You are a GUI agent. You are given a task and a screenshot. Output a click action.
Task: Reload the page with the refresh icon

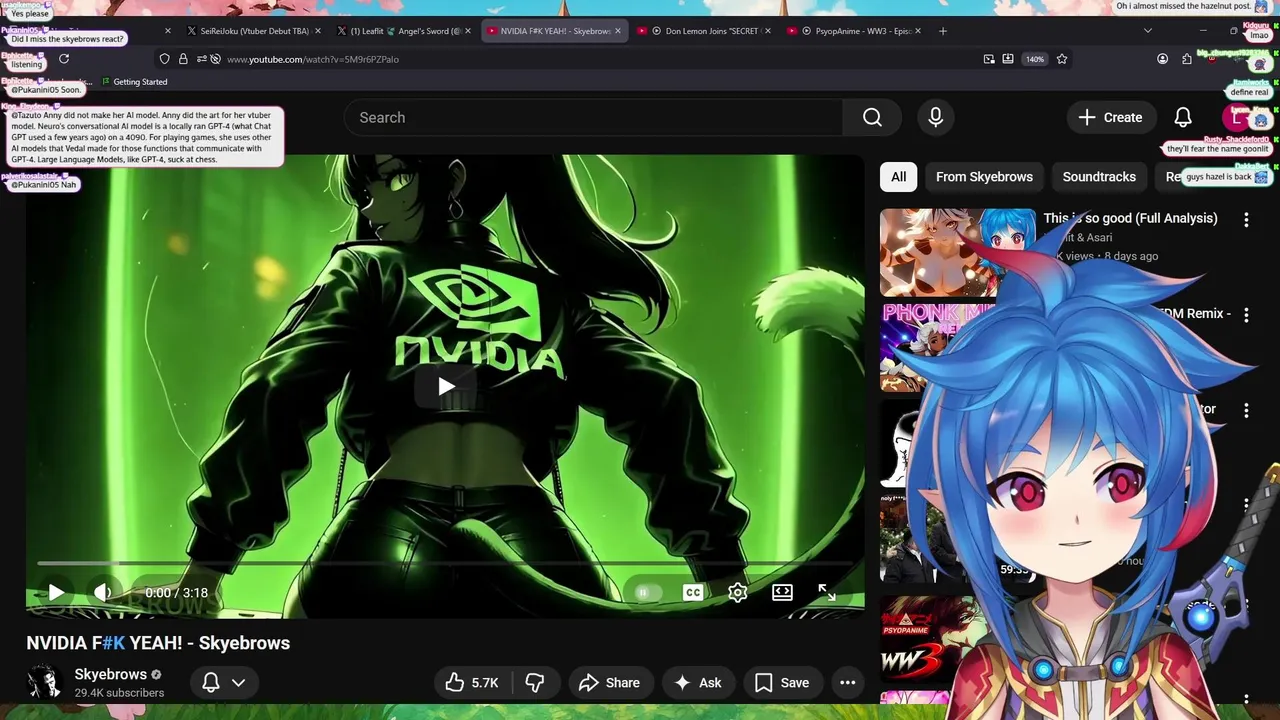click(x=64, y=59)
